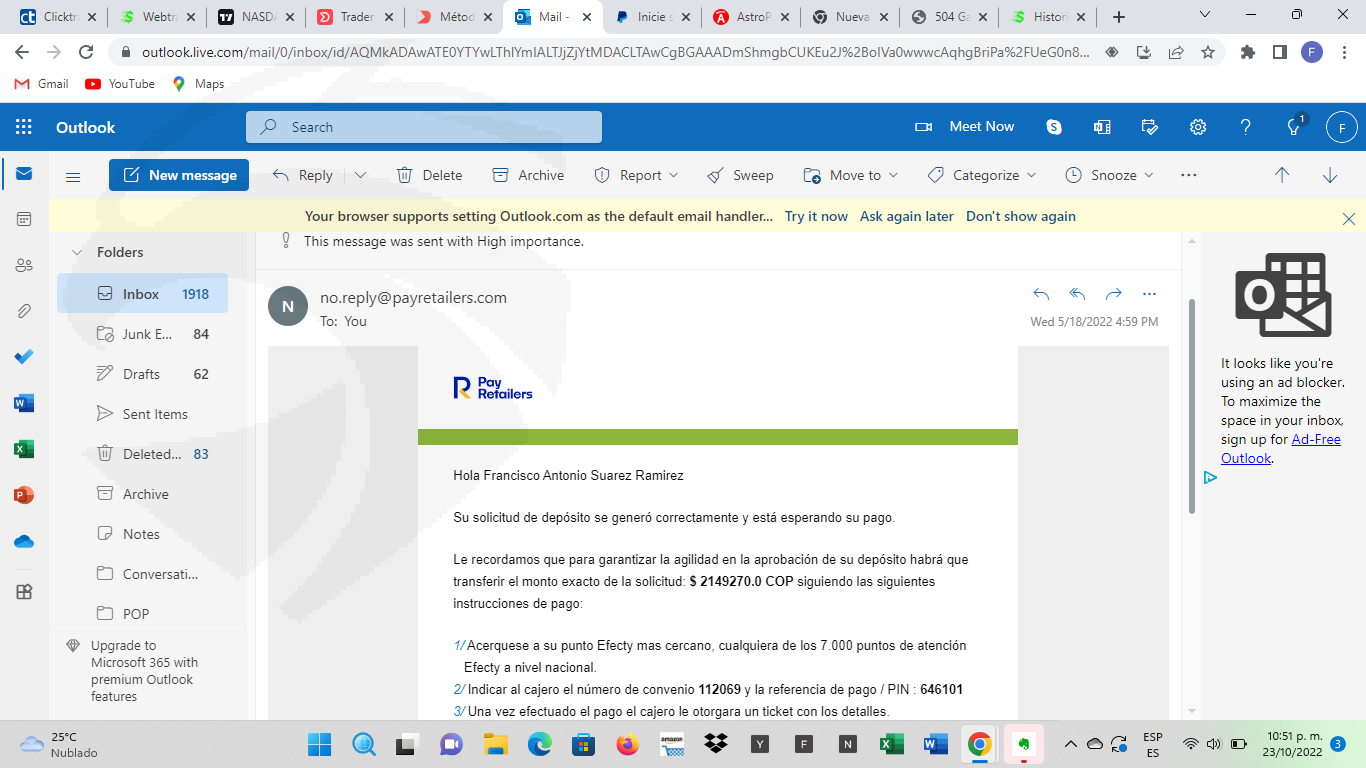1366x768 pixels.
Task: Open the Drafts folder
Action: [x=142, y=374]
